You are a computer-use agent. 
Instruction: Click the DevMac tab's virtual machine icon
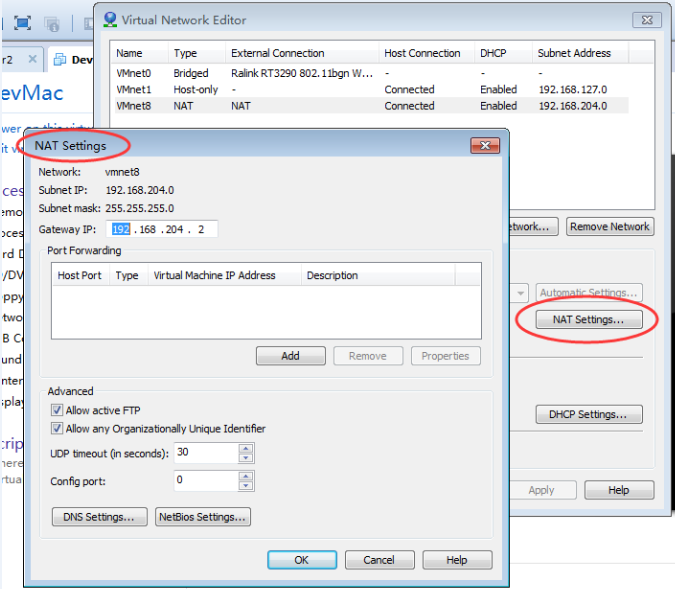60,59
